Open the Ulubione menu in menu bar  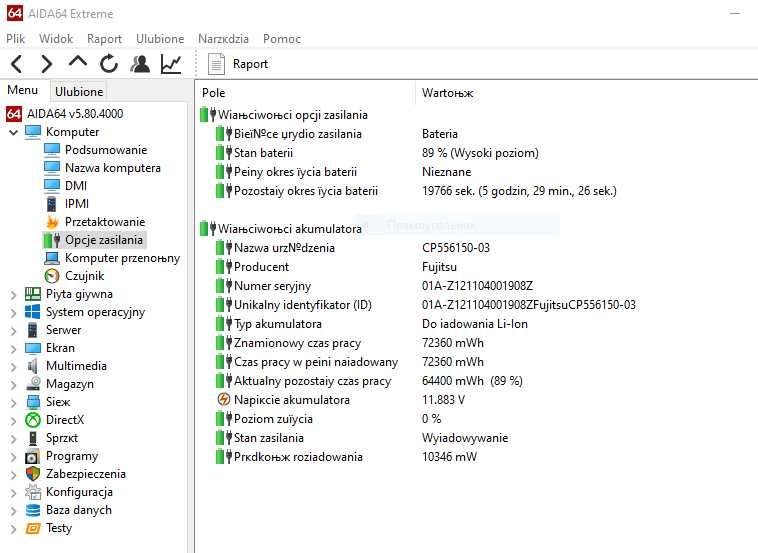(160, 39)
